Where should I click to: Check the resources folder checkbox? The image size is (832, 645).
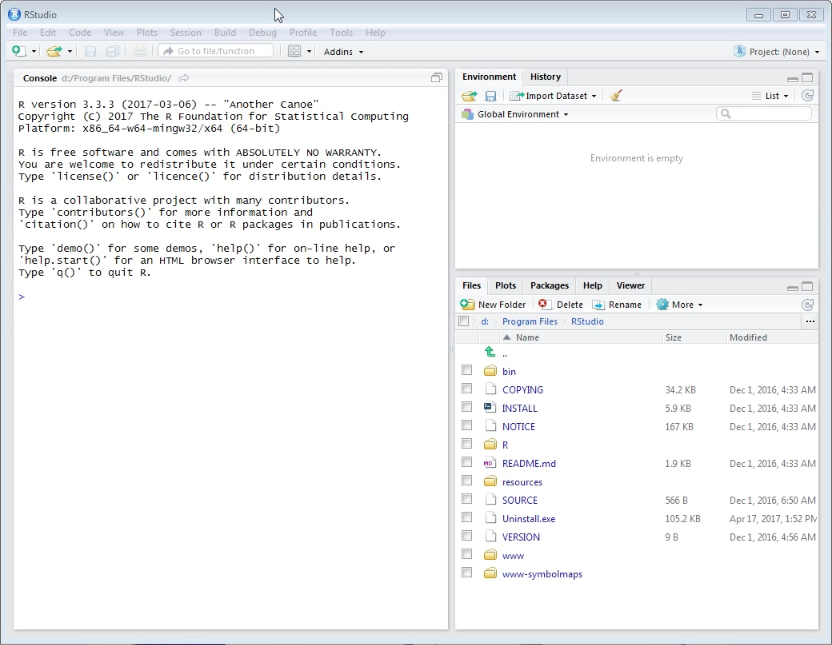(x=466, y=481)
